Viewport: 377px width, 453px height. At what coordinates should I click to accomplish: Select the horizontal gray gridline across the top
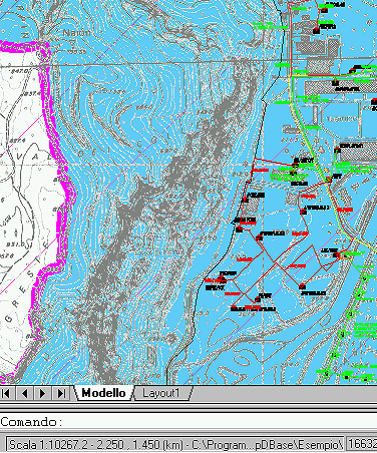188,63
